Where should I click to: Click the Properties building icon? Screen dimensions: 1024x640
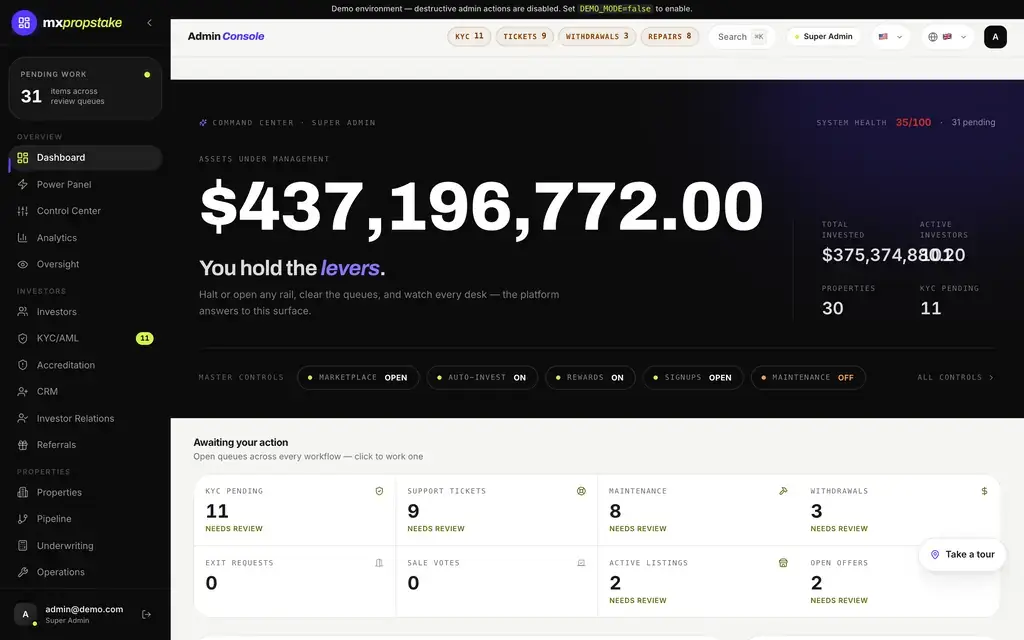point(23,492)
